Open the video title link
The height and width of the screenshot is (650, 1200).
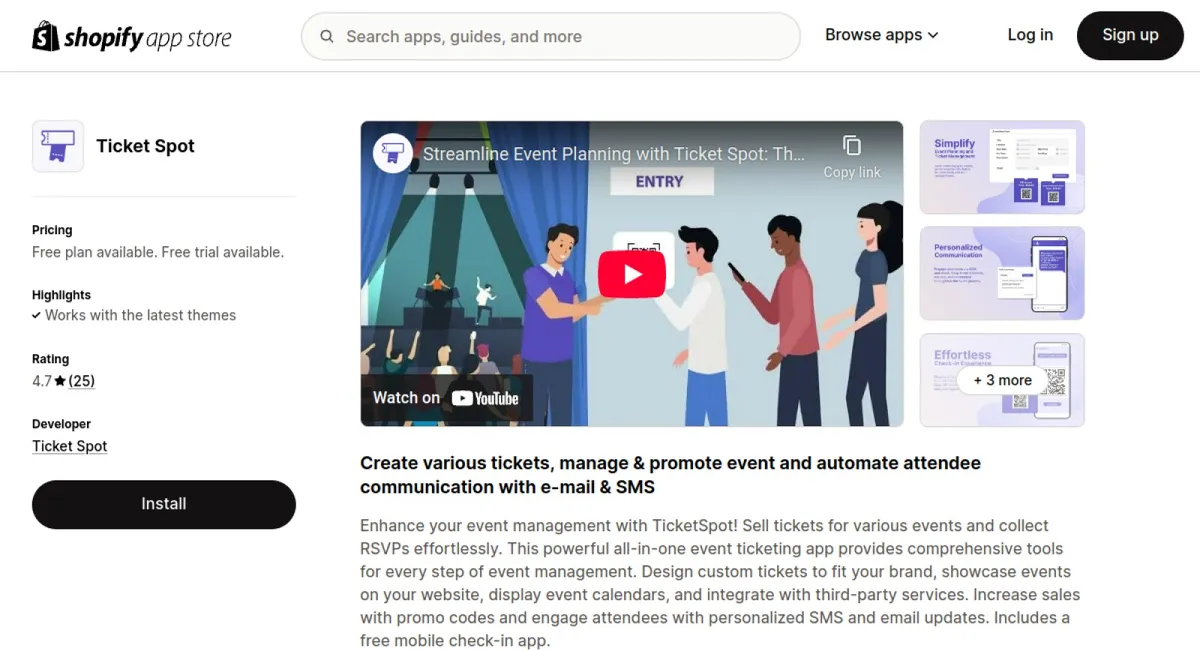[614, 154]
